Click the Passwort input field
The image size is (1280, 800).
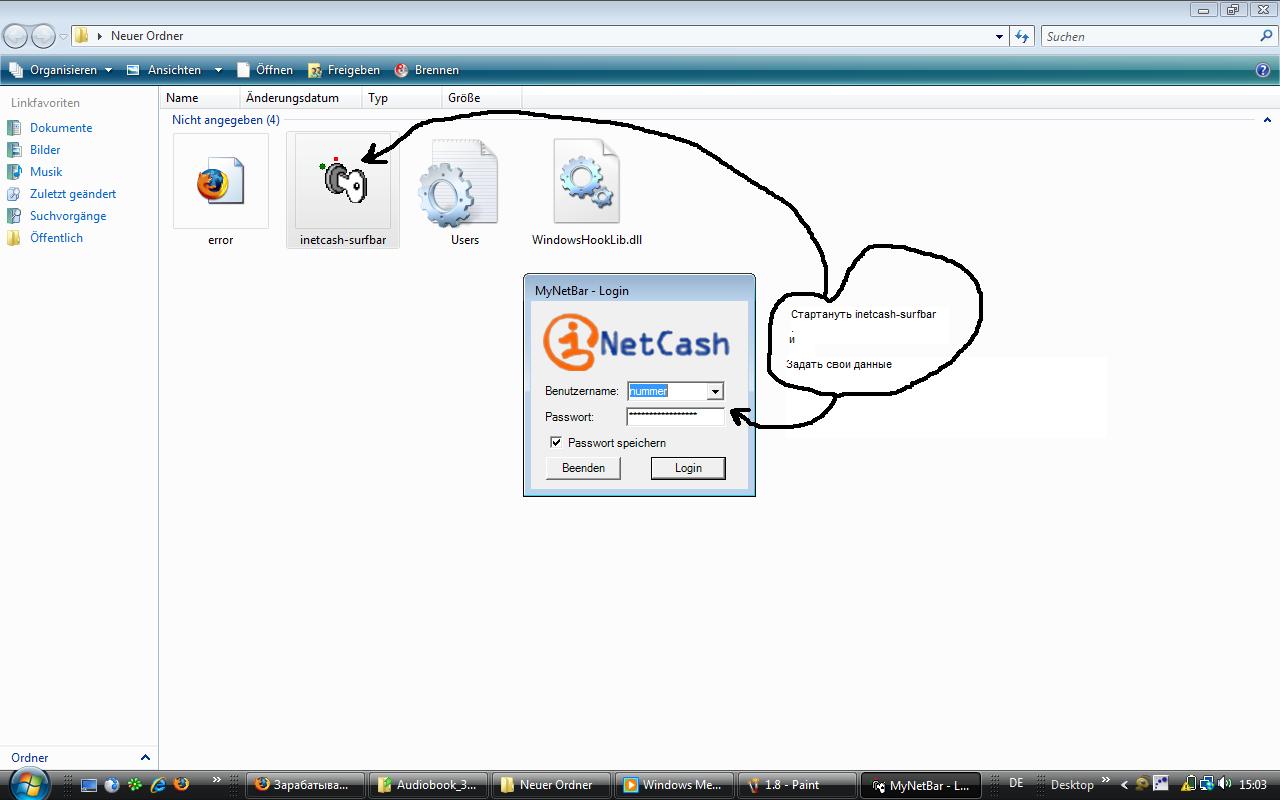click(675, 416)
